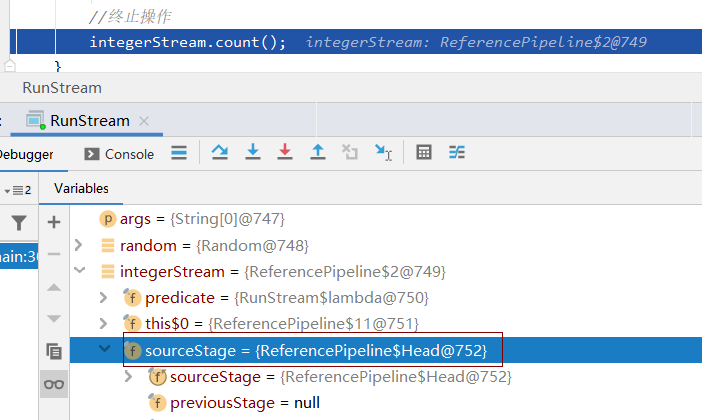Click the RunStream breadcrumb label

tap(62, 88)
